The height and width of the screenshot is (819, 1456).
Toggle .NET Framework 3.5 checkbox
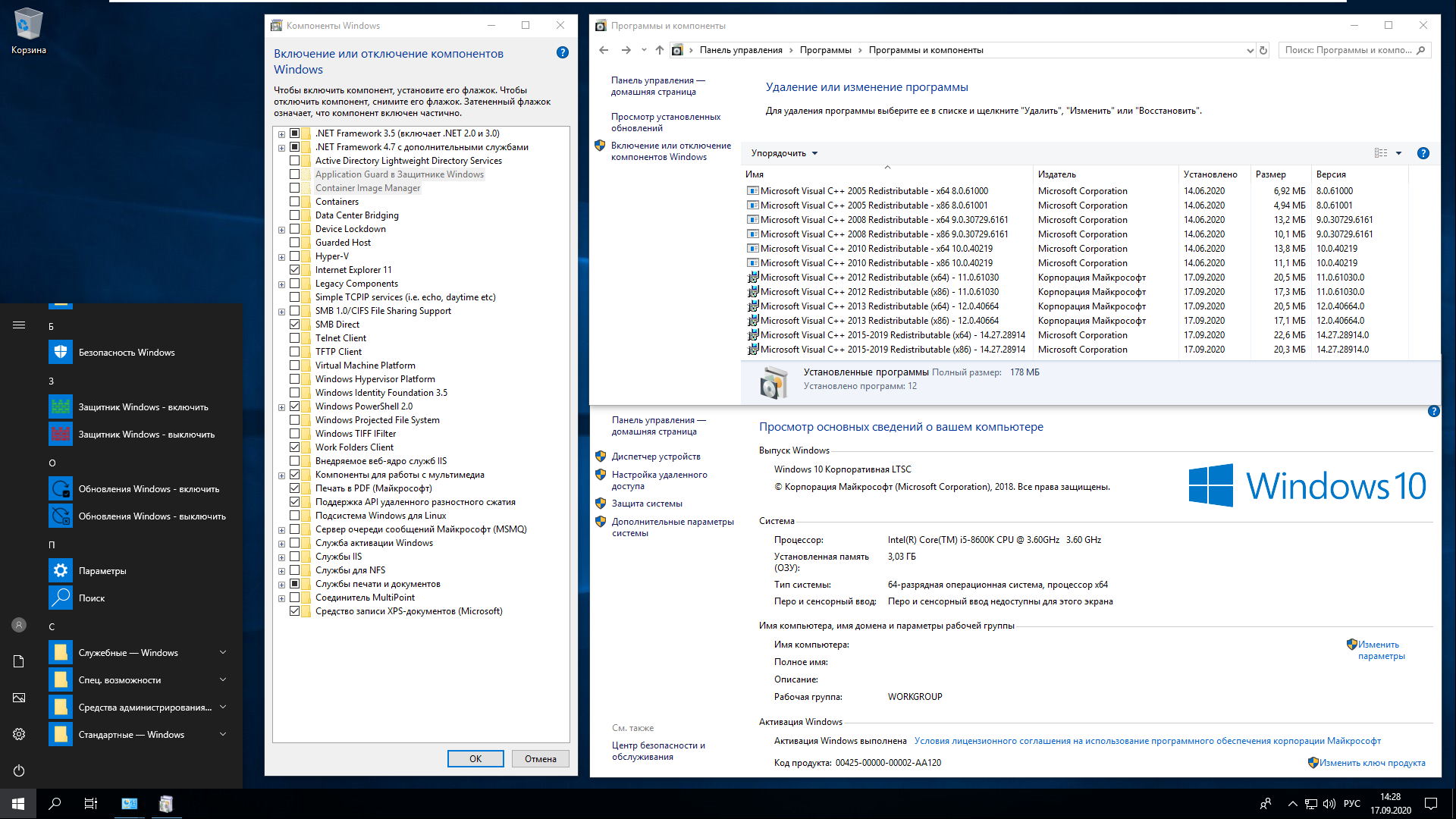[295, 133]
